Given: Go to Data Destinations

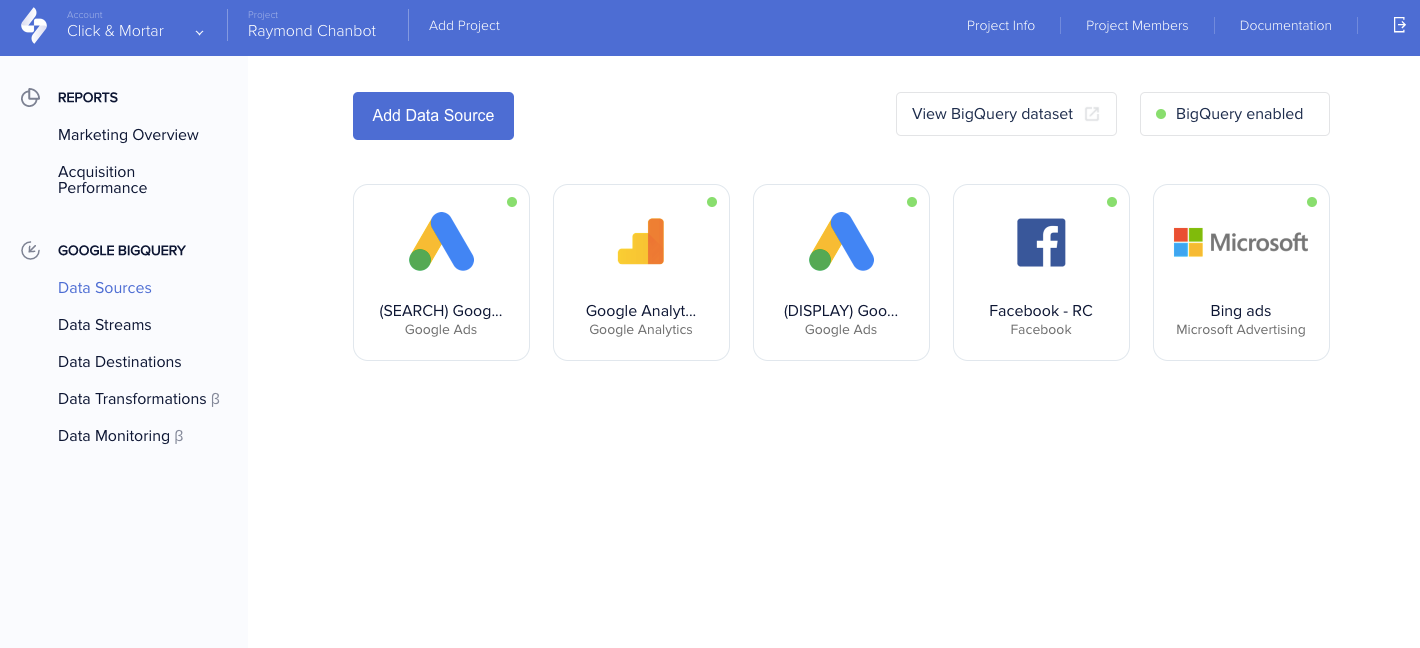Looking at the screenshot, I should point(120,362).
